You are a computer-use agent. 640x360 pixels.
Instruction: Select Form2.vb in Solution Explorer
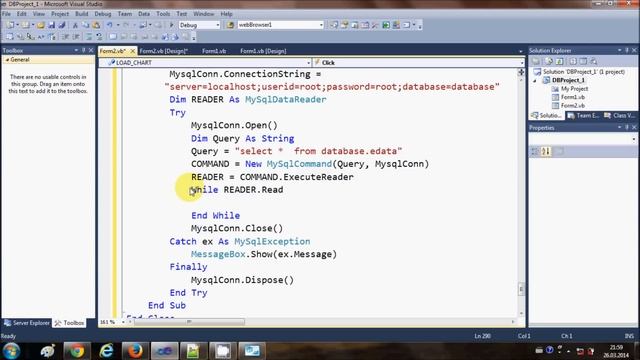[x=573, y=106]
